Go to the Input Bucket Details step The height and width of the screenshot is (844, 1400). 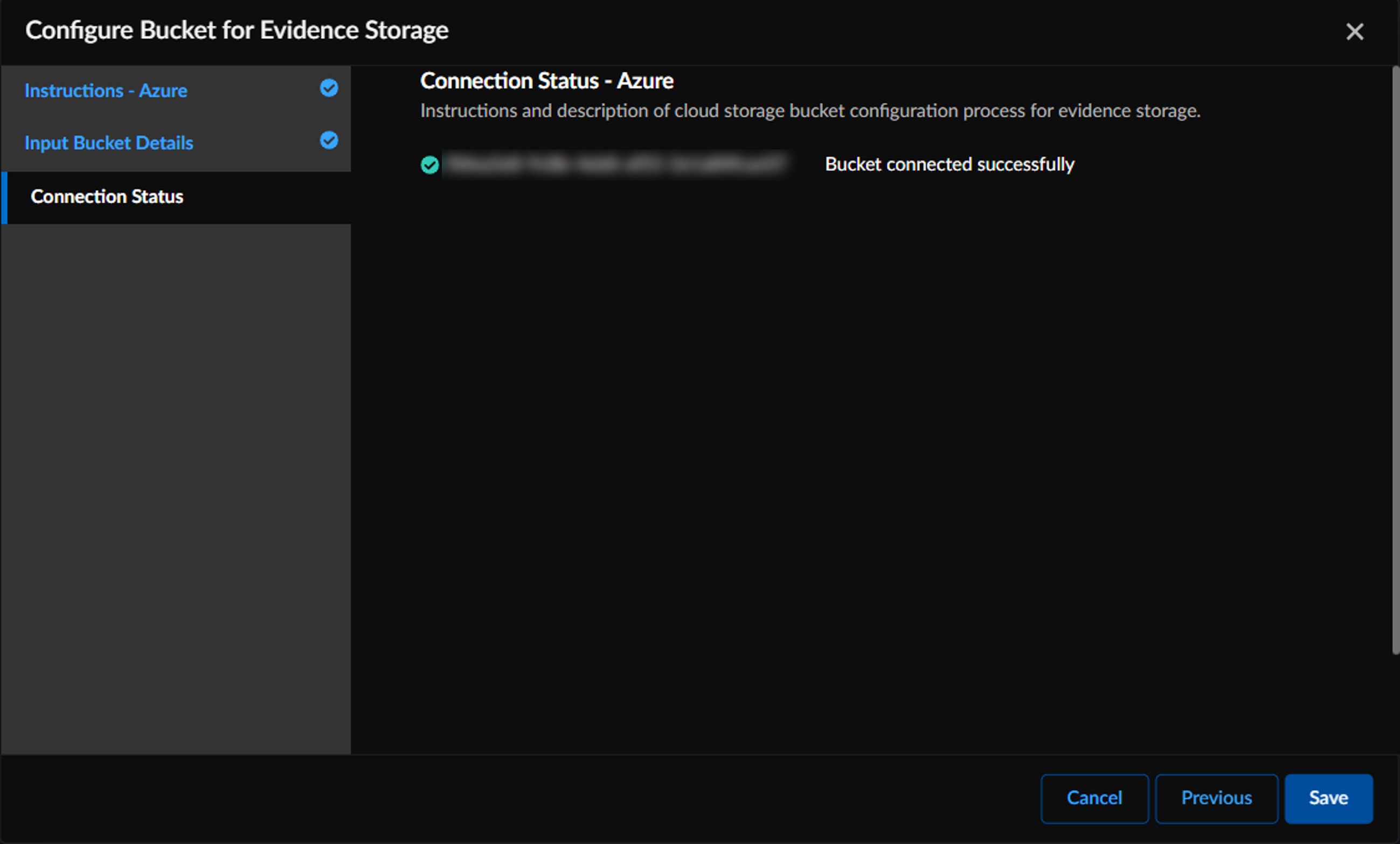point(108,143)
